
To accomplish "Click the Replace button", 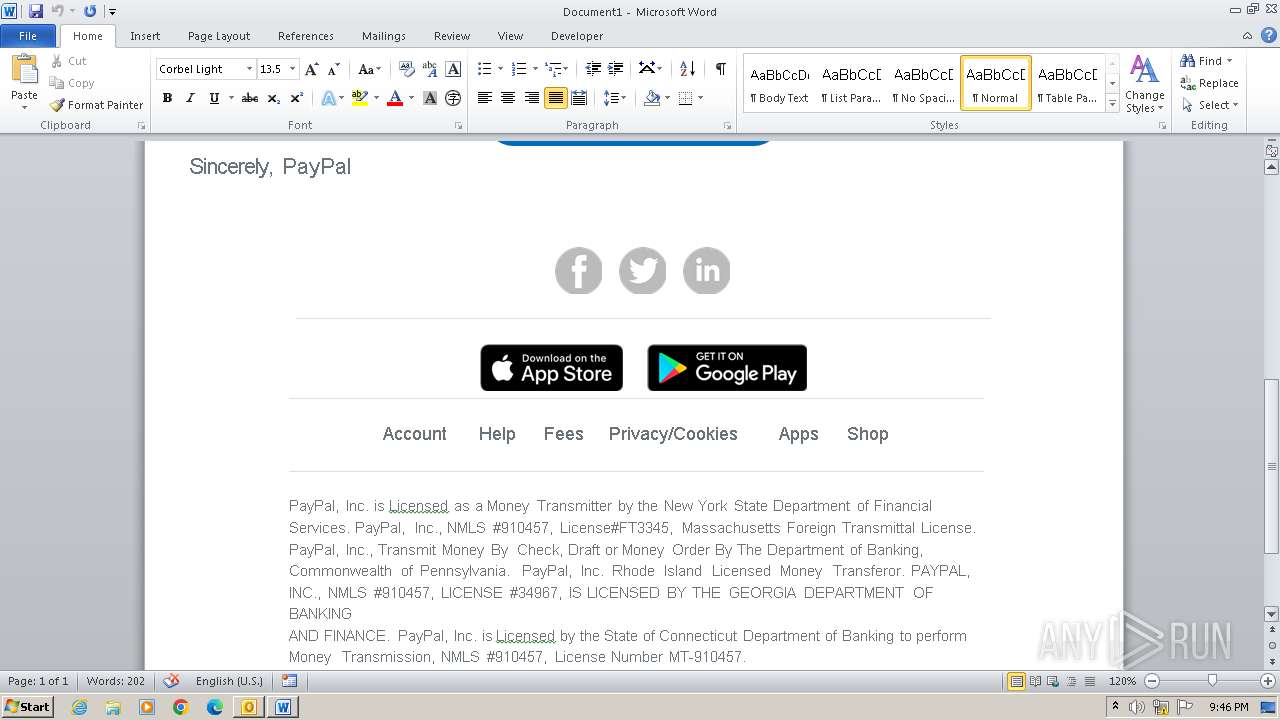I will (1210, 83).
